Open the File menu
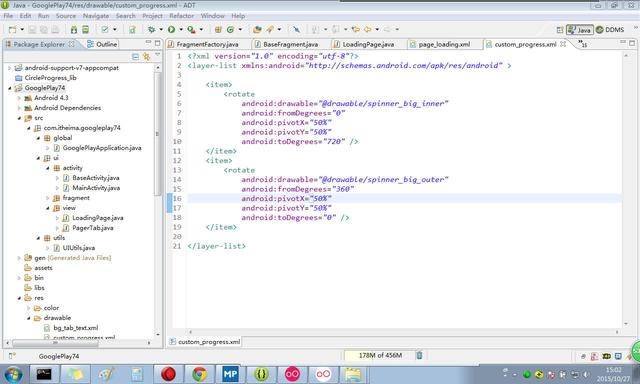 8,16
